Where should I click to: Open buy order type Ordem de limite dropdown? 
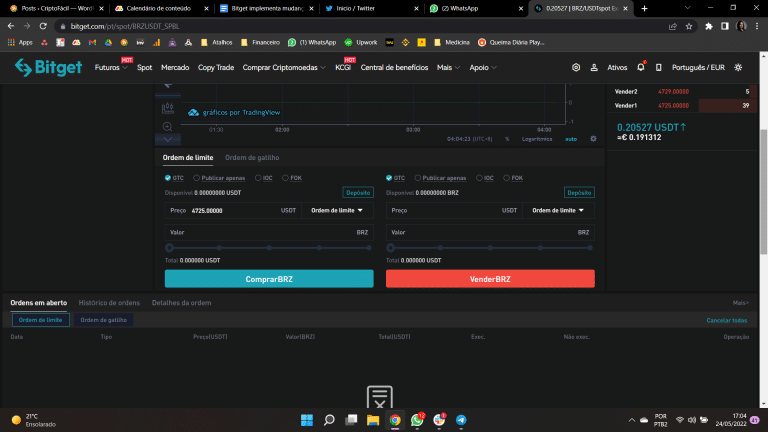(x=337, y=211)
